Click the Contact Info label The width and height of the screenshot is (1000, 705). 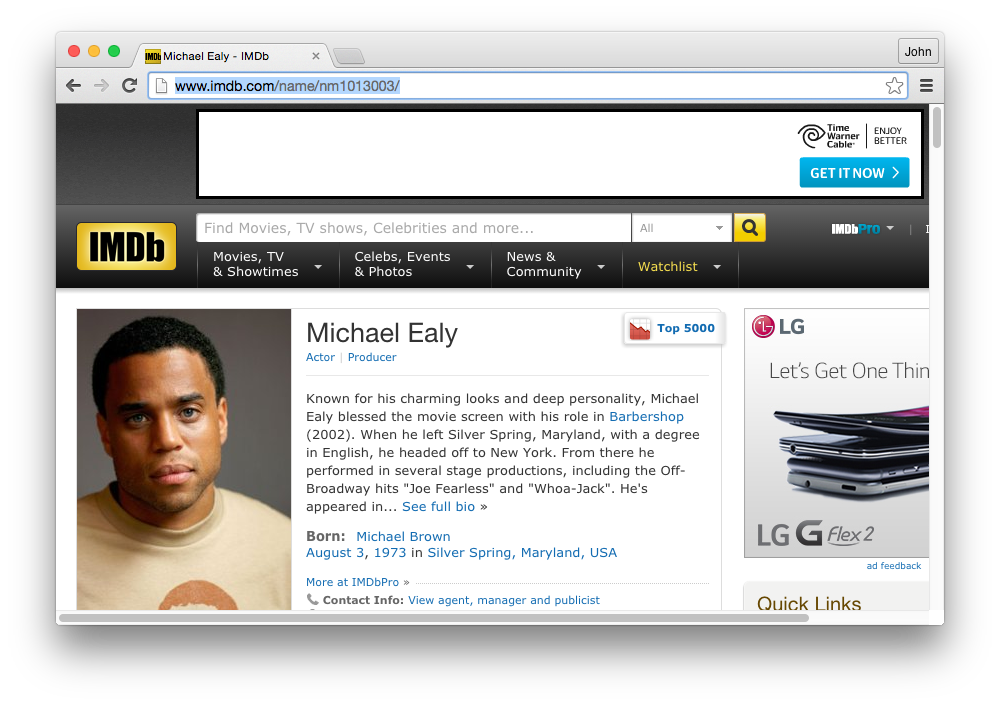point(363,600)
